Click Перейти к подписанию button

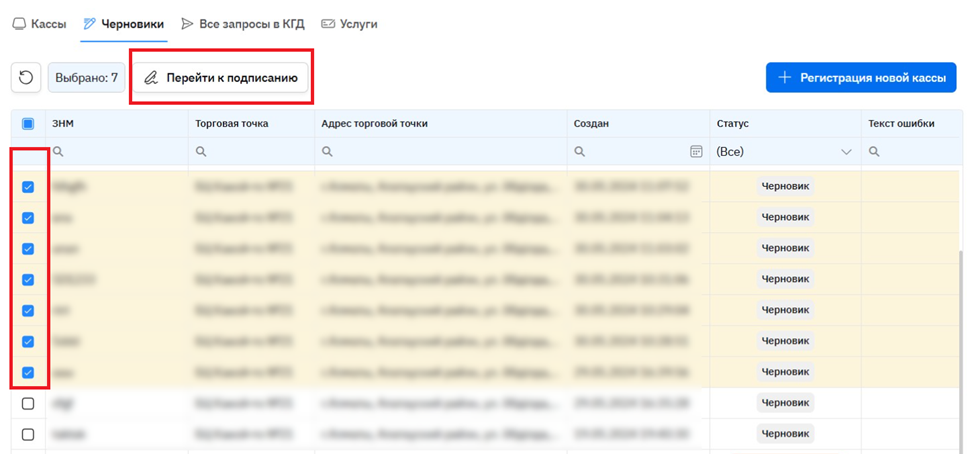click(221, 78)
